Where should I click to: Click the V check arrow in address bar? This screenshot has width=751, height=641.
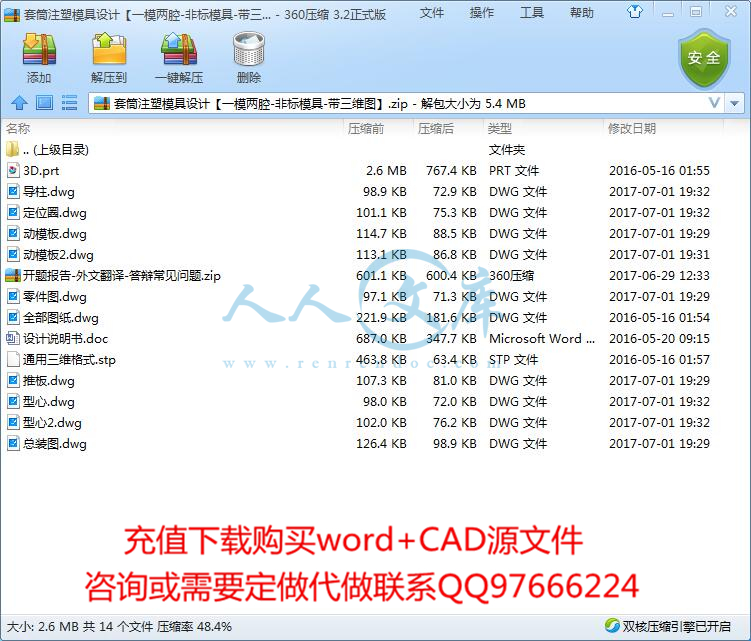coord(715,103)
